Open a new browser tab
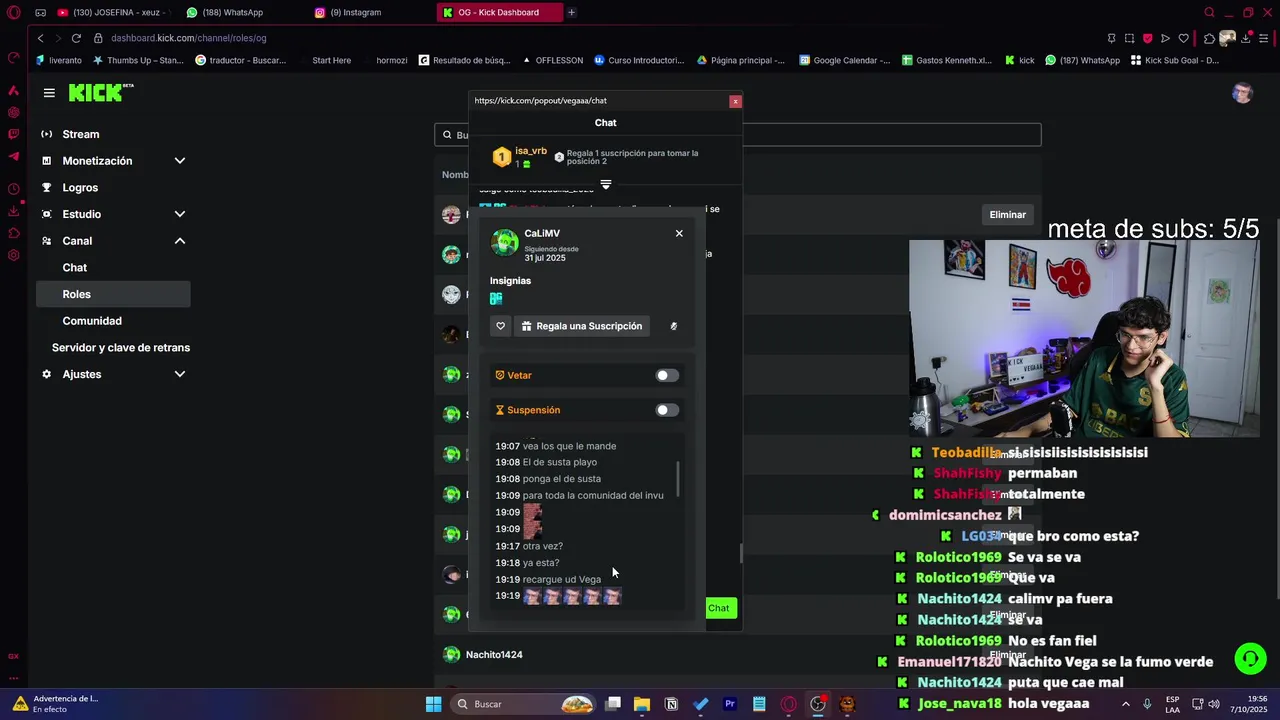The width and height of the screenshot is (1280, 720). click(571, 12)
